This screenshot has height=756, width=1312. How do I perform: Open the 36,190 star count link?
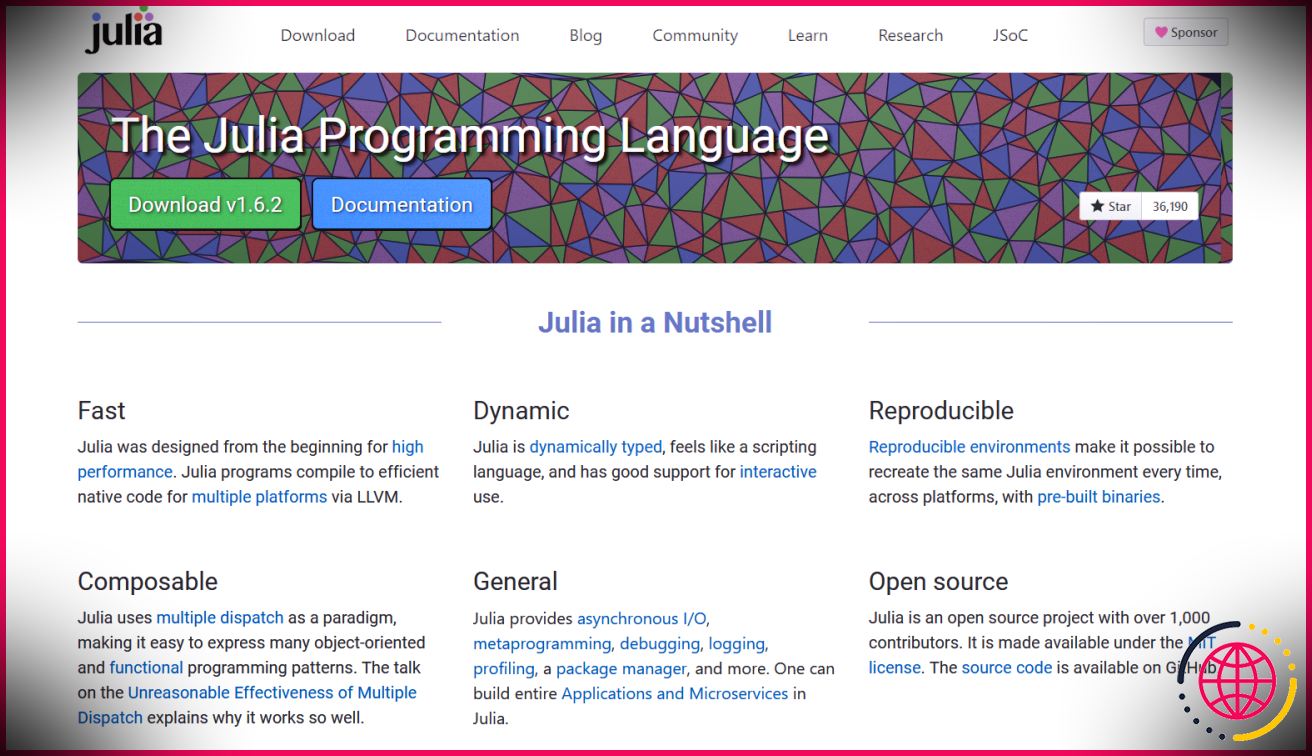(x=1169, y=206)
